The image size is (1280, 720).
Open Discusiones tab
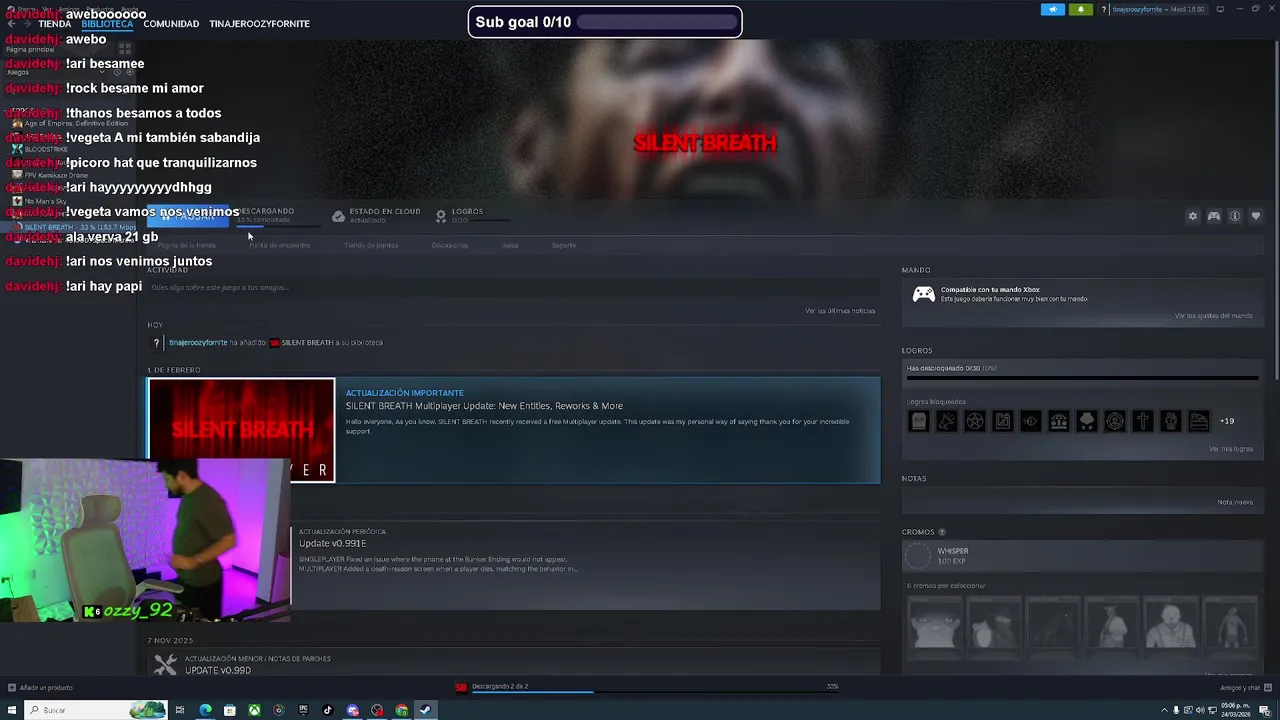[x=450, y=245]
